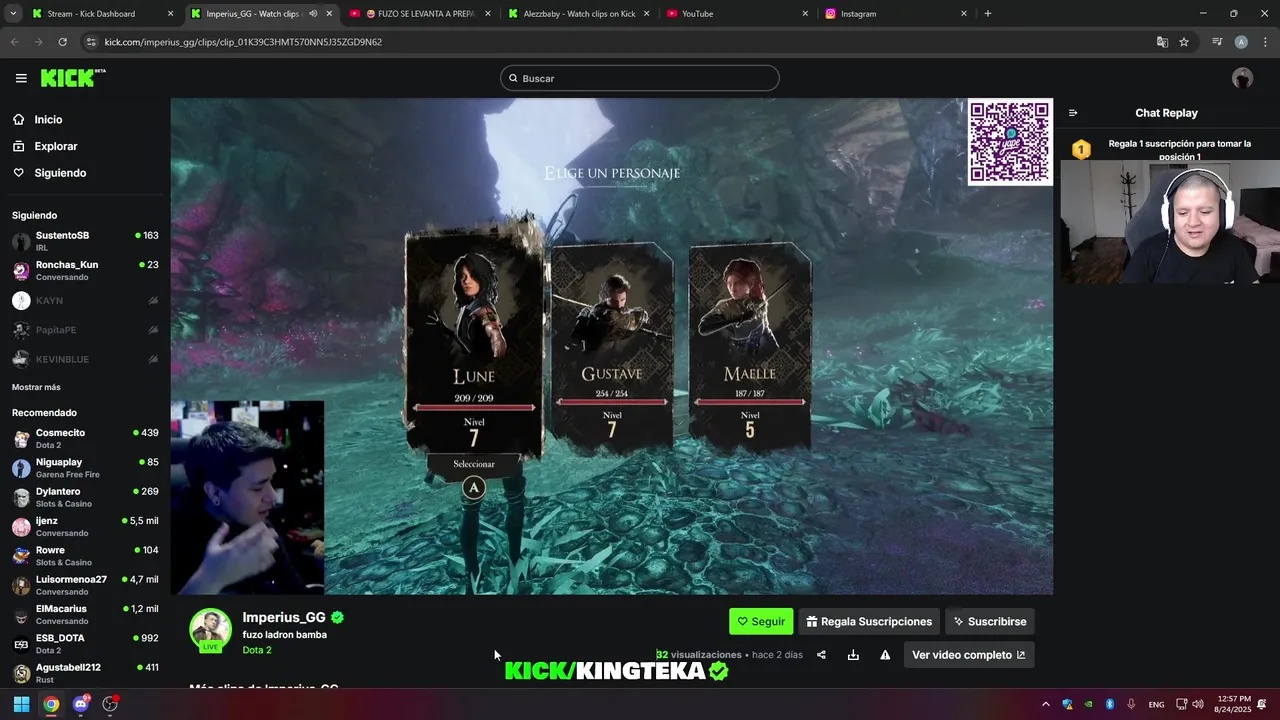
Task: Open the Kick hamburger menu
Action: pyautogui.click(x=21, y=78)
